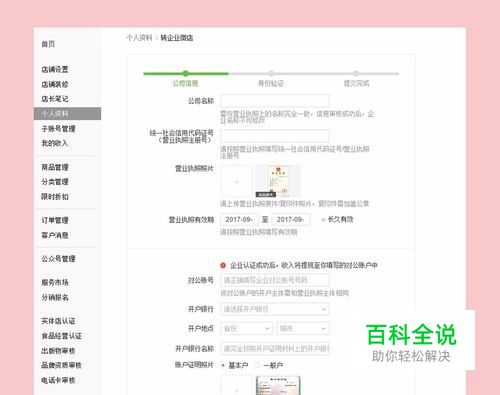Go to 店铺装修 in the sidebar
Screen dimensions: 500x395
pos(55,84)
